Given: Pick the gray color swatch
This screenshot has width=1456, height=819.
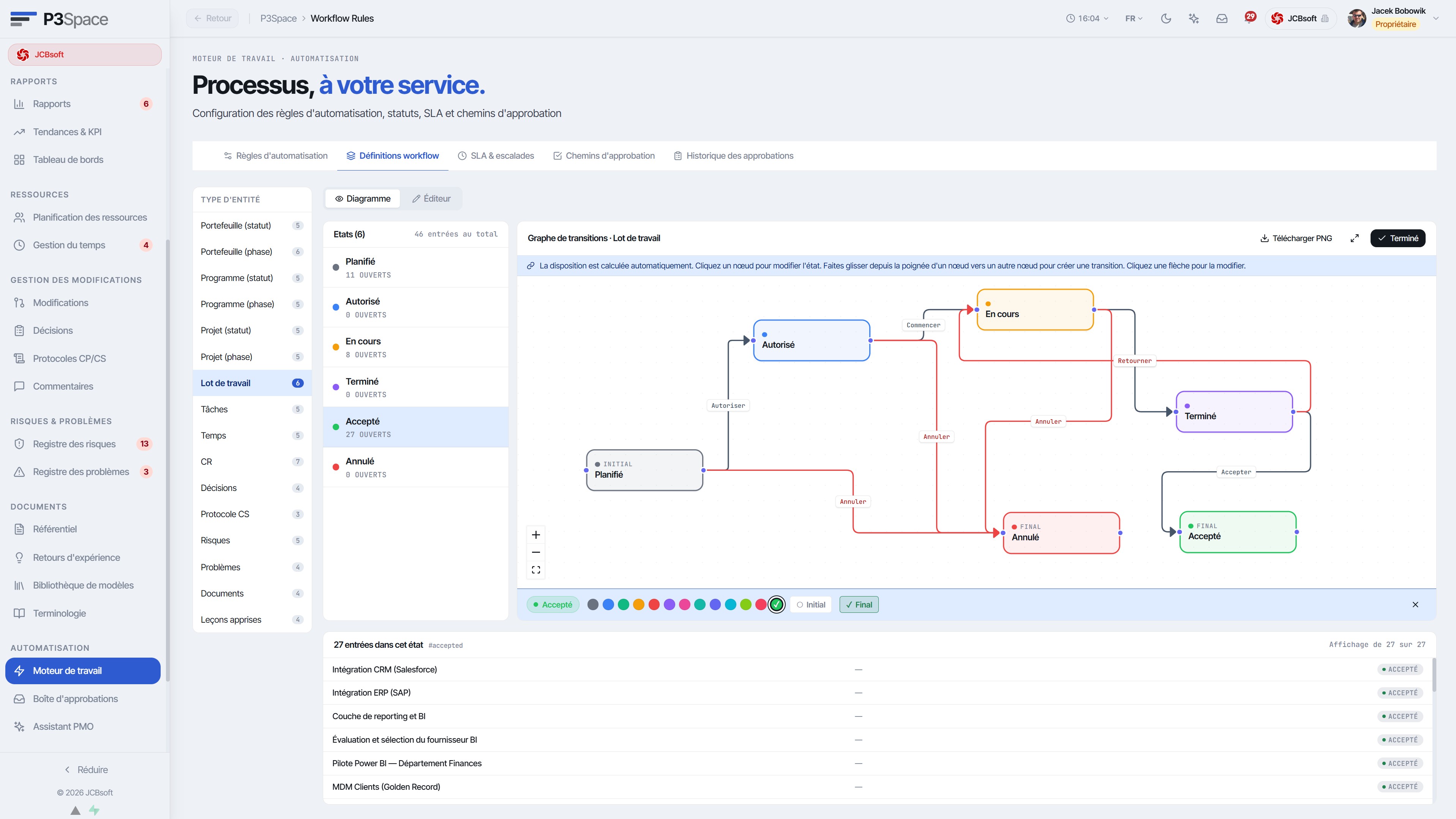Looking at the screenshot, I should (x=592, y=604).
